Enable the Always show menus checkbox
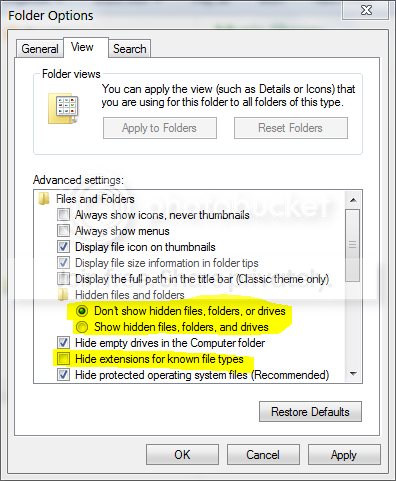 pyautogui.click(x=63, y=231)
